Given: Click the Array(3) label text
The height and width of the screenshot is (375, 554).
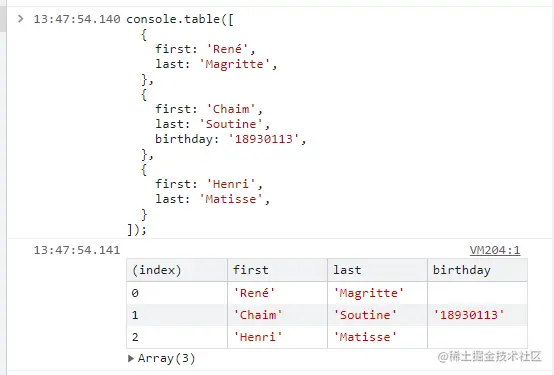Looking at the screenshot, I should 166,358.
